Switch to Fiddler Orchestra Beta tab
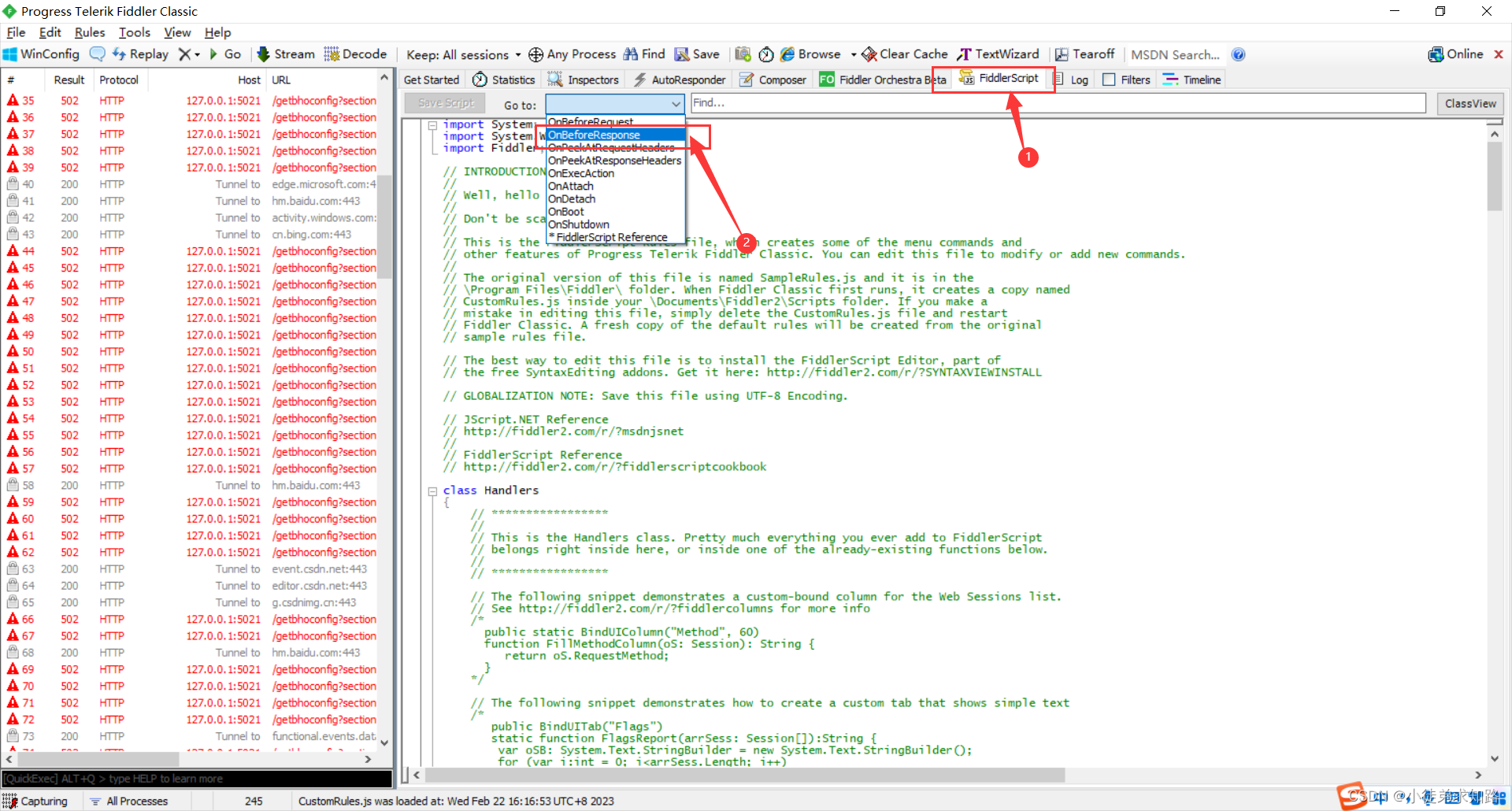 [883, 80]
